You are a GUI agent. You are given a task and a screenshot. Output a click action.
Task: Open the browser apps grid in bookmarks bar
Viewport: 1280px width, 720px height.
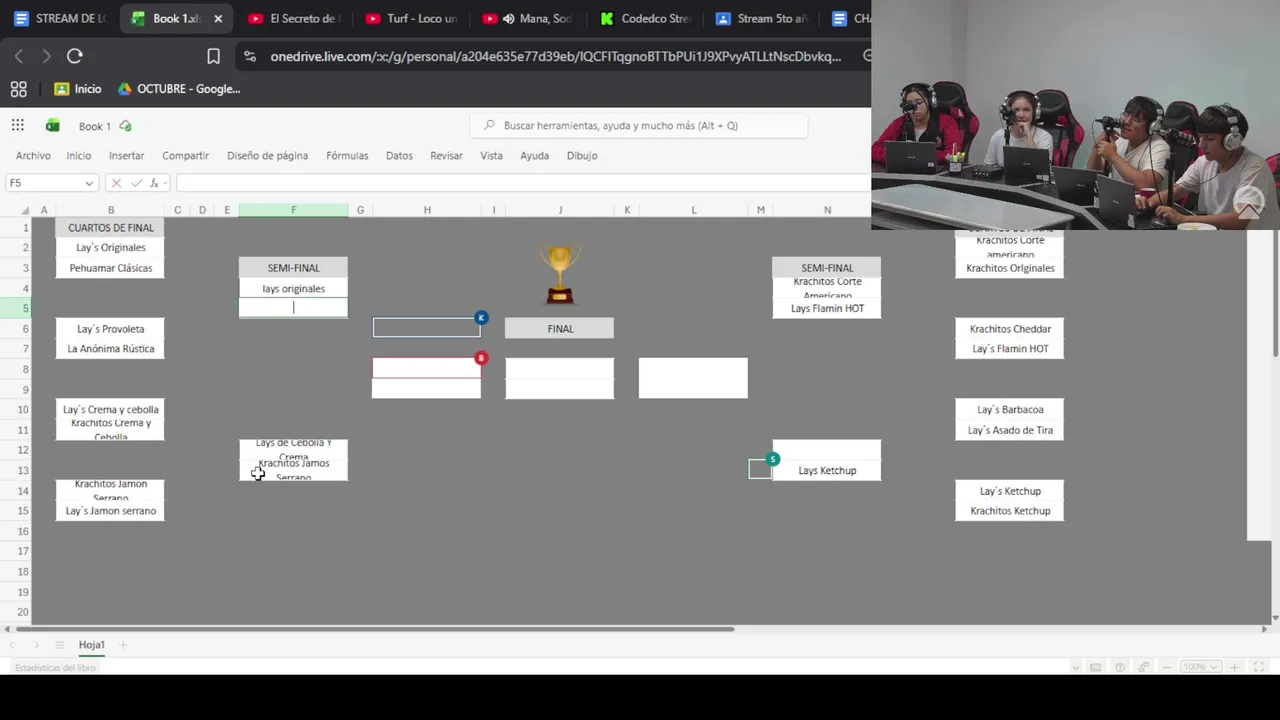(18, 88)
